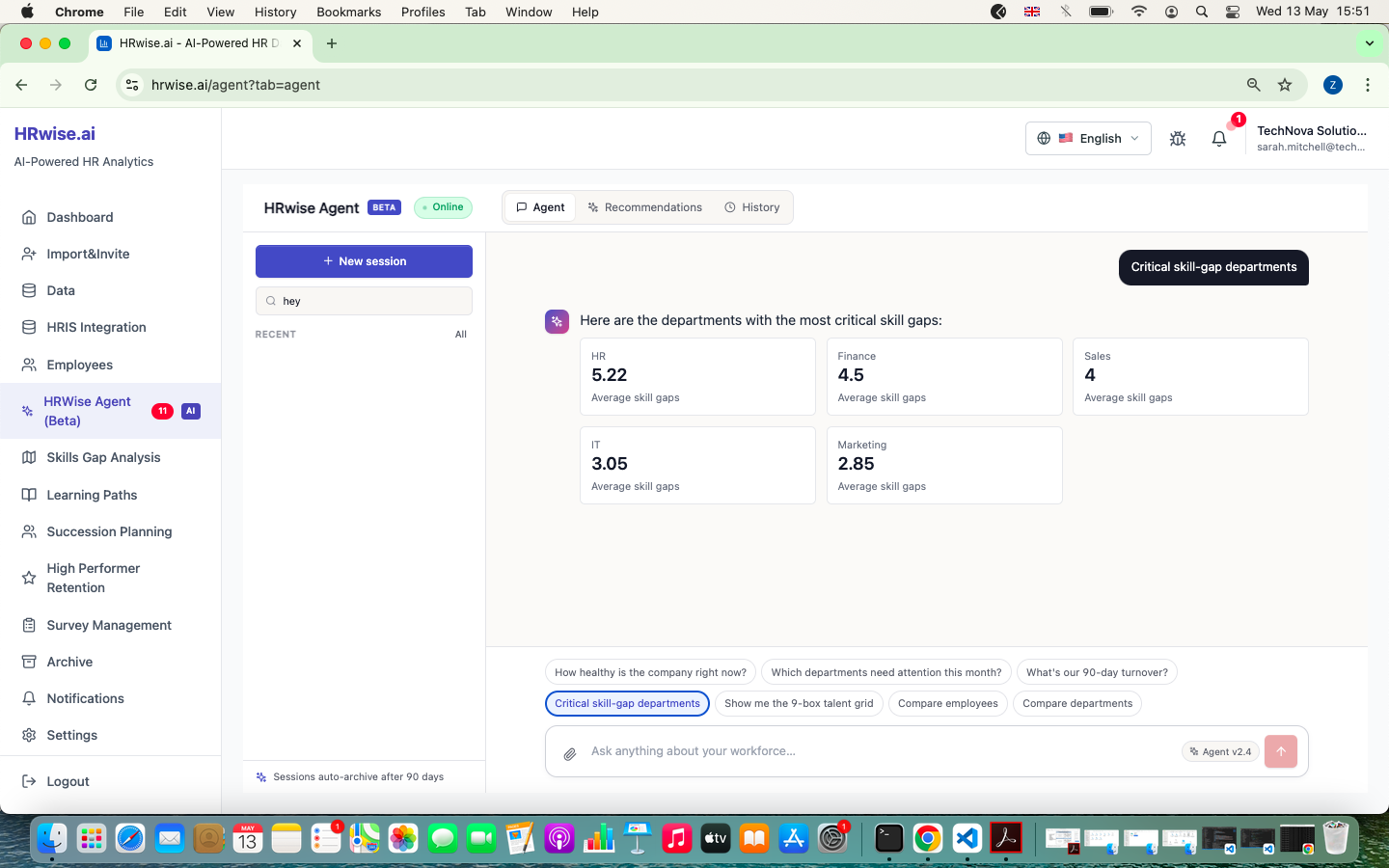
Task: Open the IT 3.05 skill gap card
Action: click(x=697, y=465)
